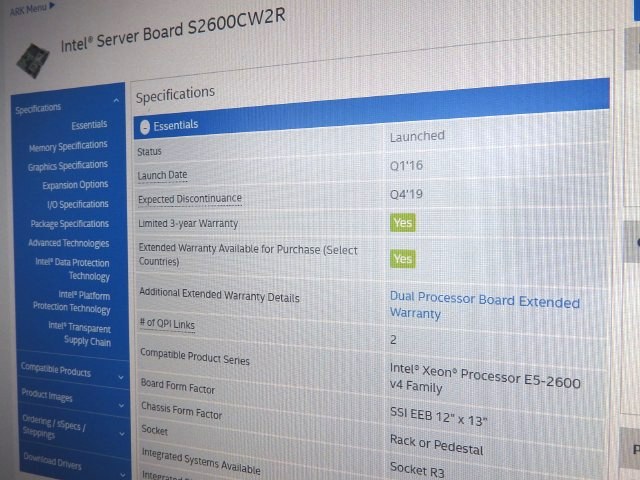Click the Socket R3 value
This screenshot has height=480, width=640.
click(417, 469)
